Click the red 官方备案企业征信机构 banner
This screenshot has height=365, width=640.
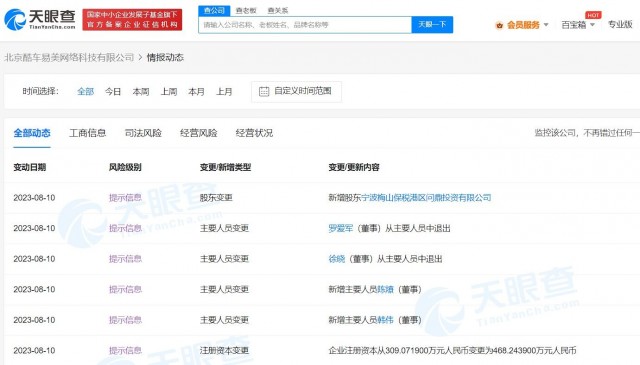coord(132,20)
